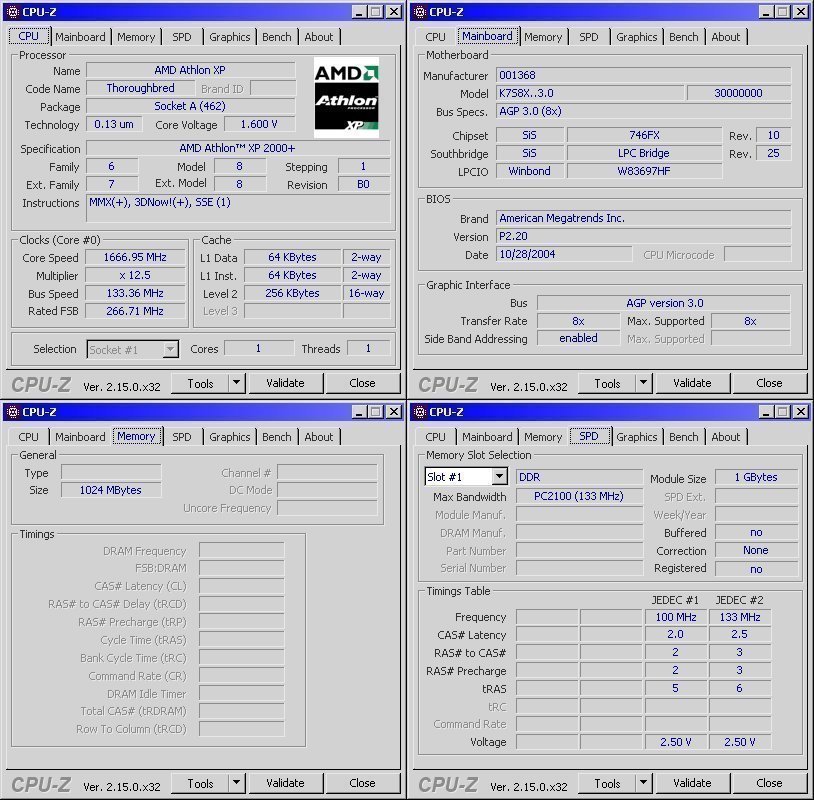The image size is (814, 800).
Task: Open Graphics tab in the CPU window
Action: (x=229, y=37)
